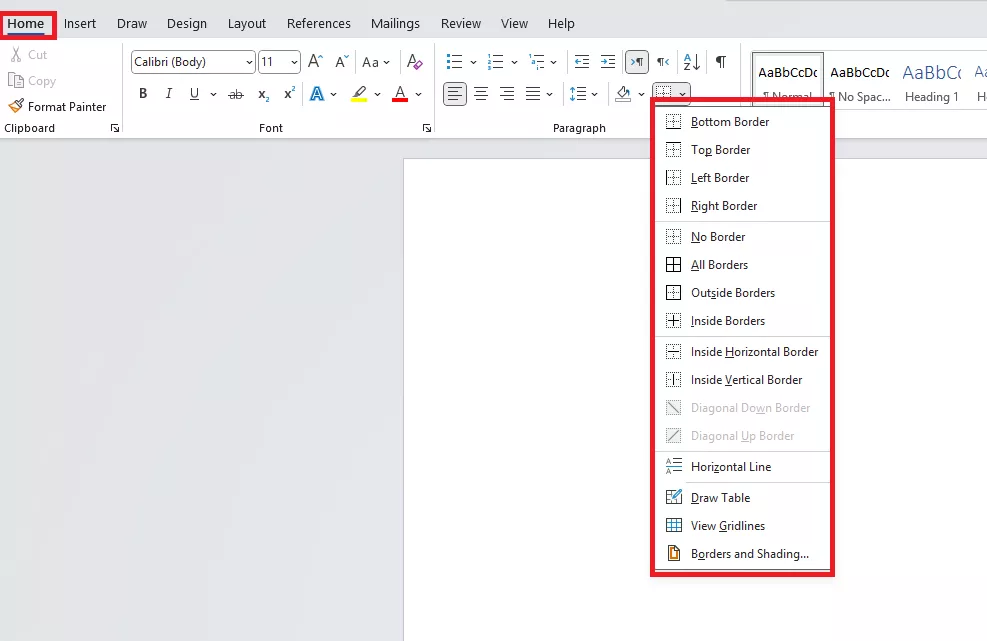Open Clipboard pane launcher
Screen dimensions: 987x641
[x=115, y=128]
